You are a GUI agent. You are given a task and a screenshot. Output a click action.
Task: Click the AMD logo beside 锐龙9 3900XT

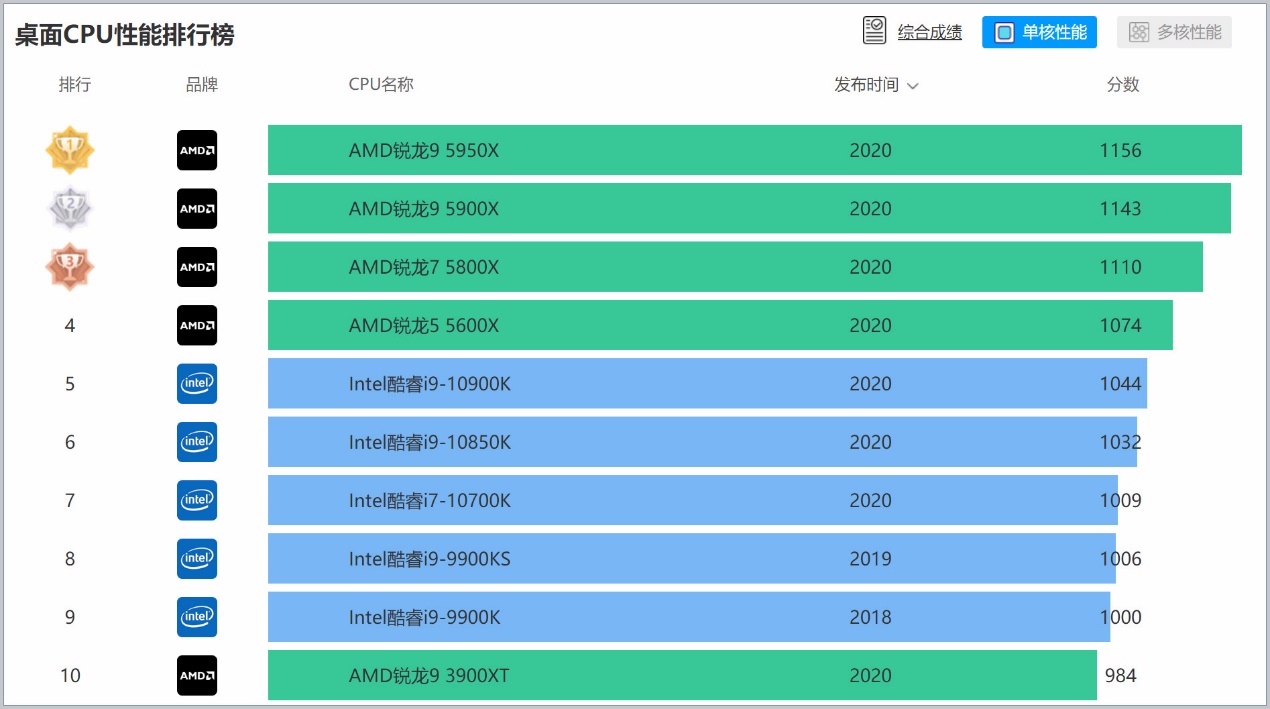[196, 676]
